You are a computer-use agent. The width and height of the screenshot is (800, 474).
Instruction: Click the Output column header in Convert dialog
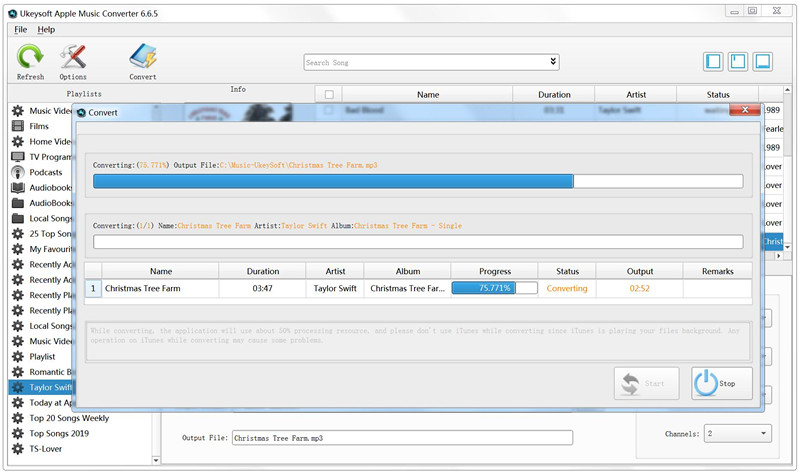click(640, 271)
